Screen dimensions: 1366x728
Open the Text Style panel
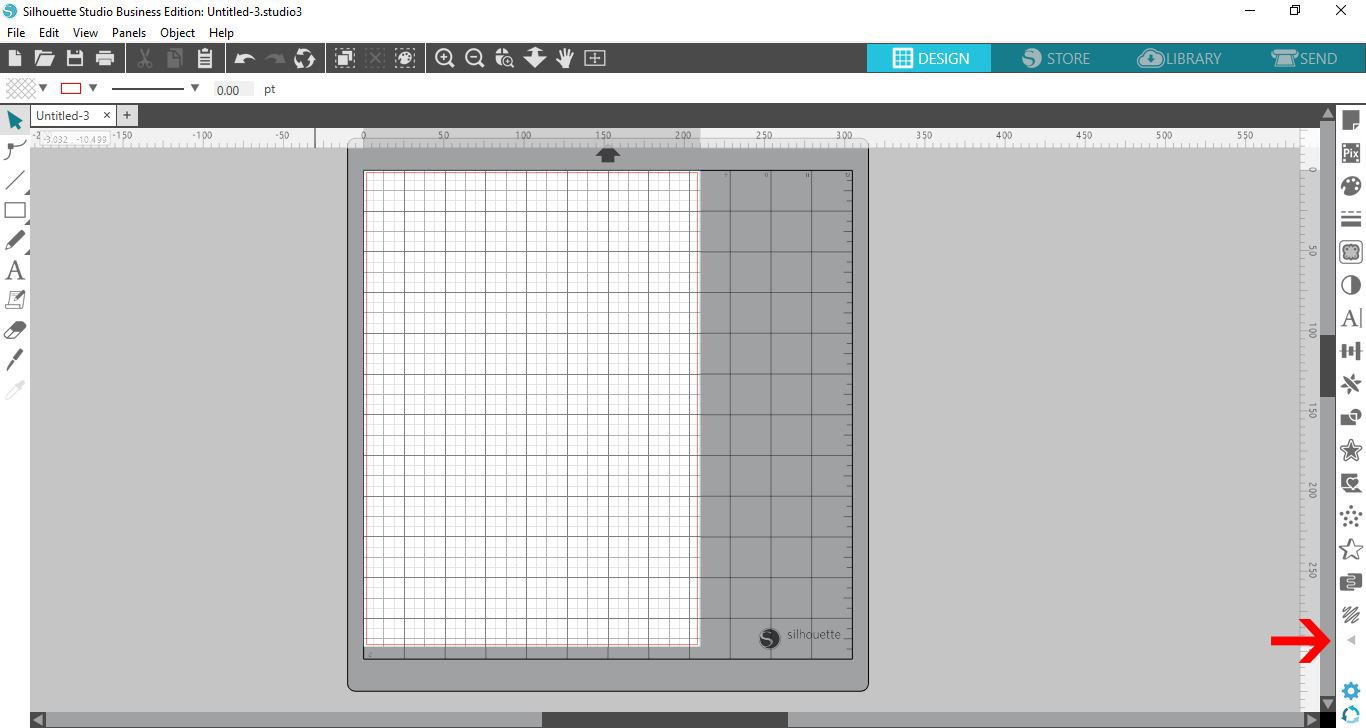click(x=1351, y=318)
